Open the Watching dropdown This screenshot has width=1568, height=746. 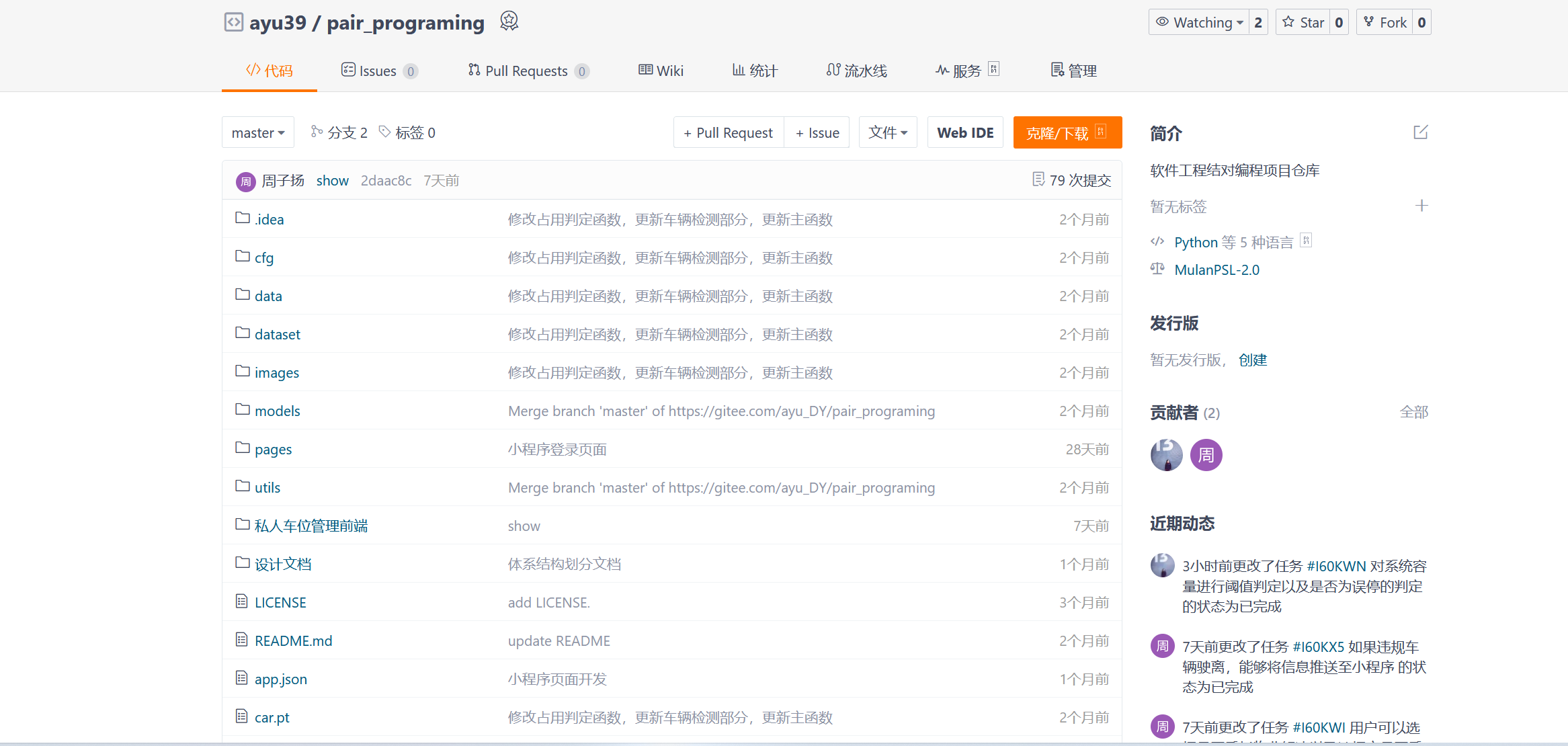click(x=1199, y=22)
